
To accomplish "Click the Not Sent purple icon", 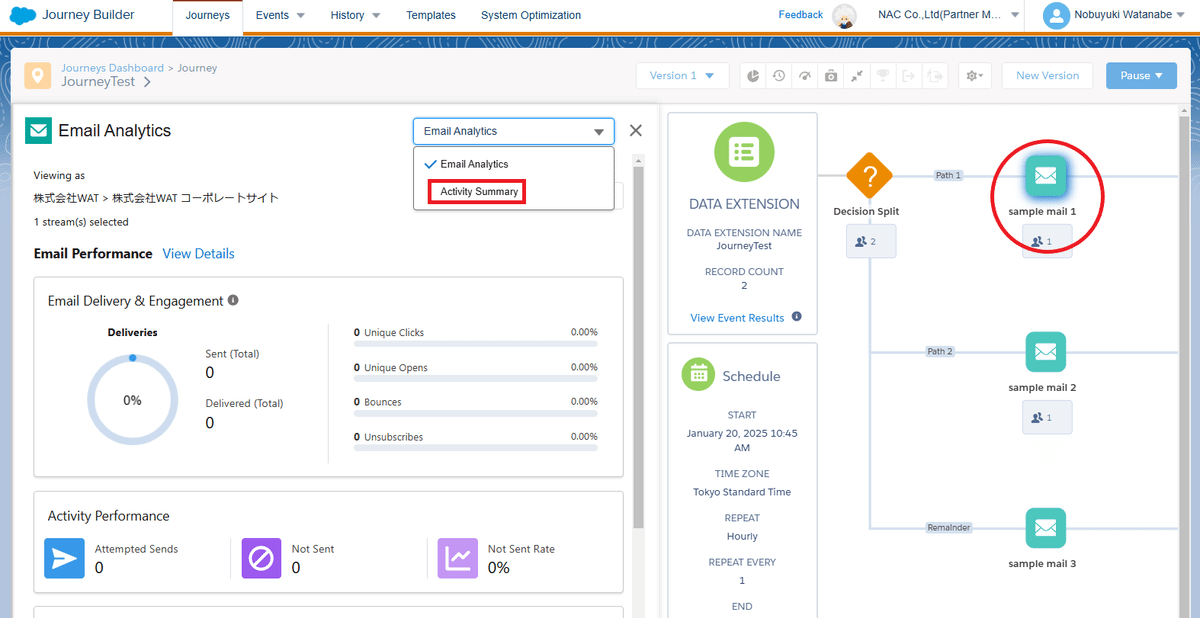I will click(261, 558).
